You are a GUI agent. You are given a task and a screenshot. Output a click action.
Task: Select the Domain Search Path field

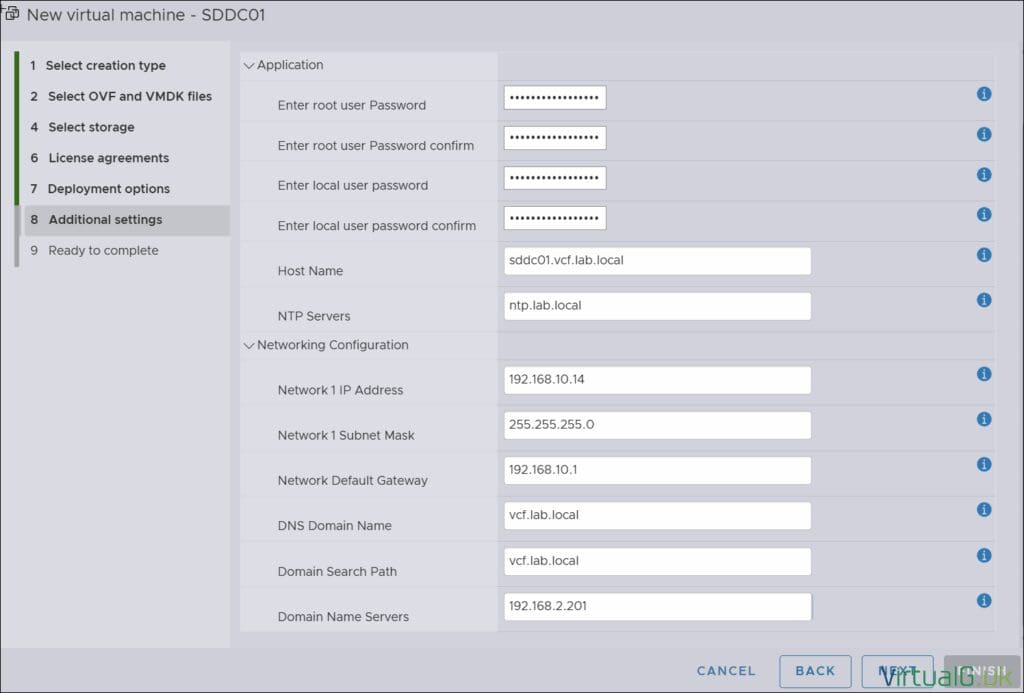[x=657, y=562]
